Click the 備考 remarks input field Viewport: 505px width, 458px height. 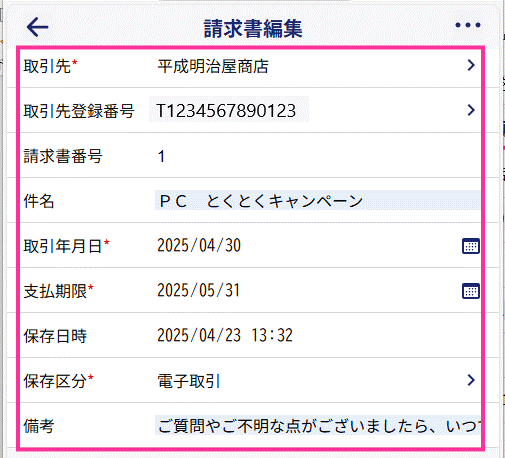317,426
